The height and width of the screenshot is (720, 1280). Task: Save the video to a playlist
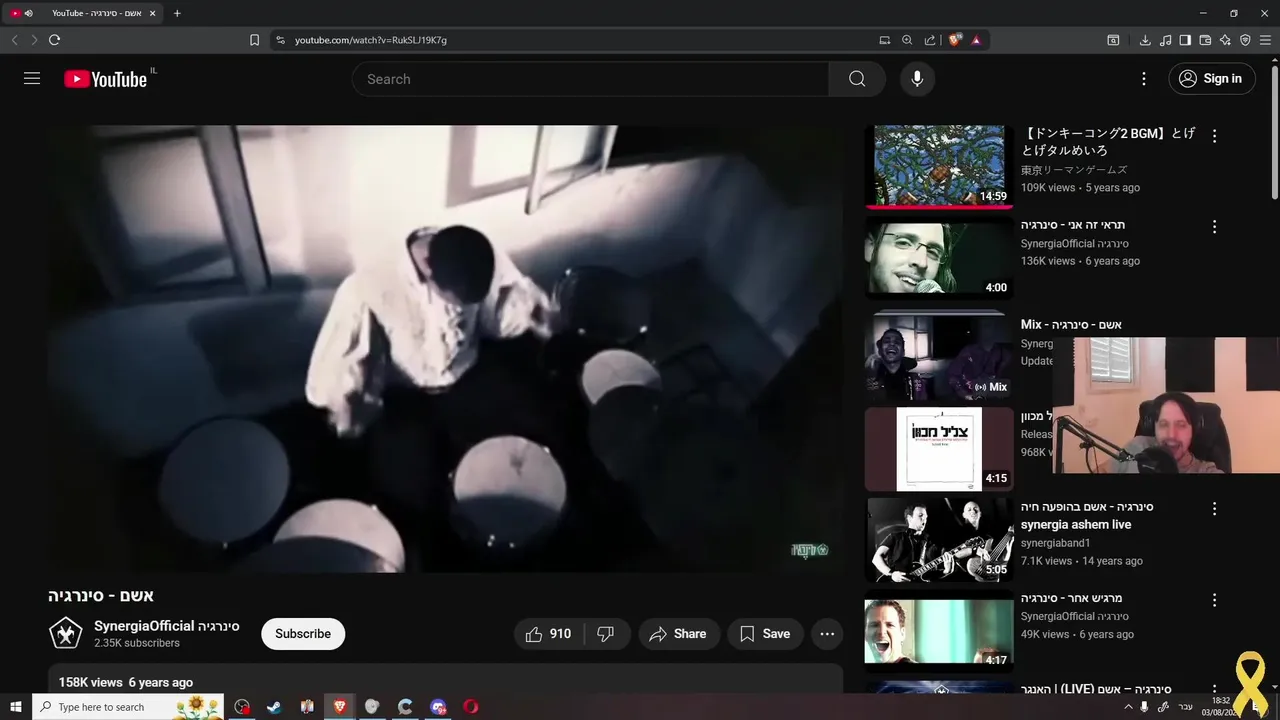point(765,634)
